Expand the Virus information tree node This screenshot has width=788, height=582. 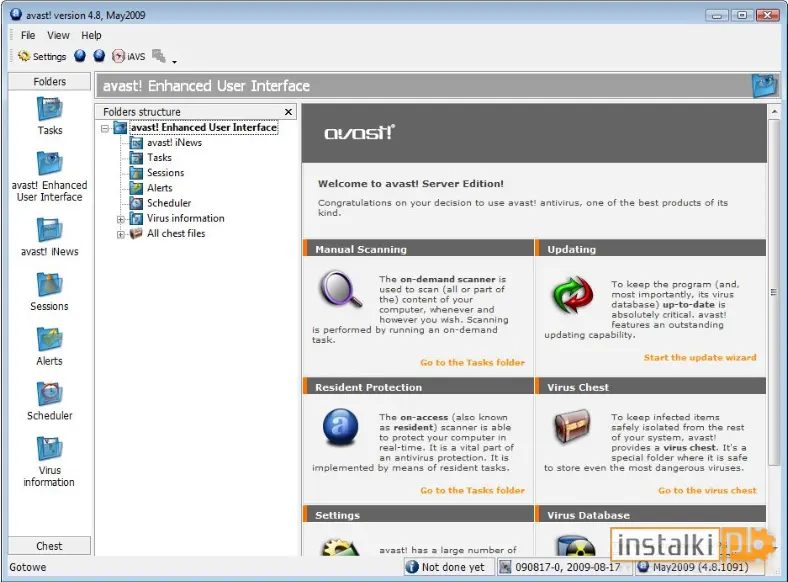[121, 219]
